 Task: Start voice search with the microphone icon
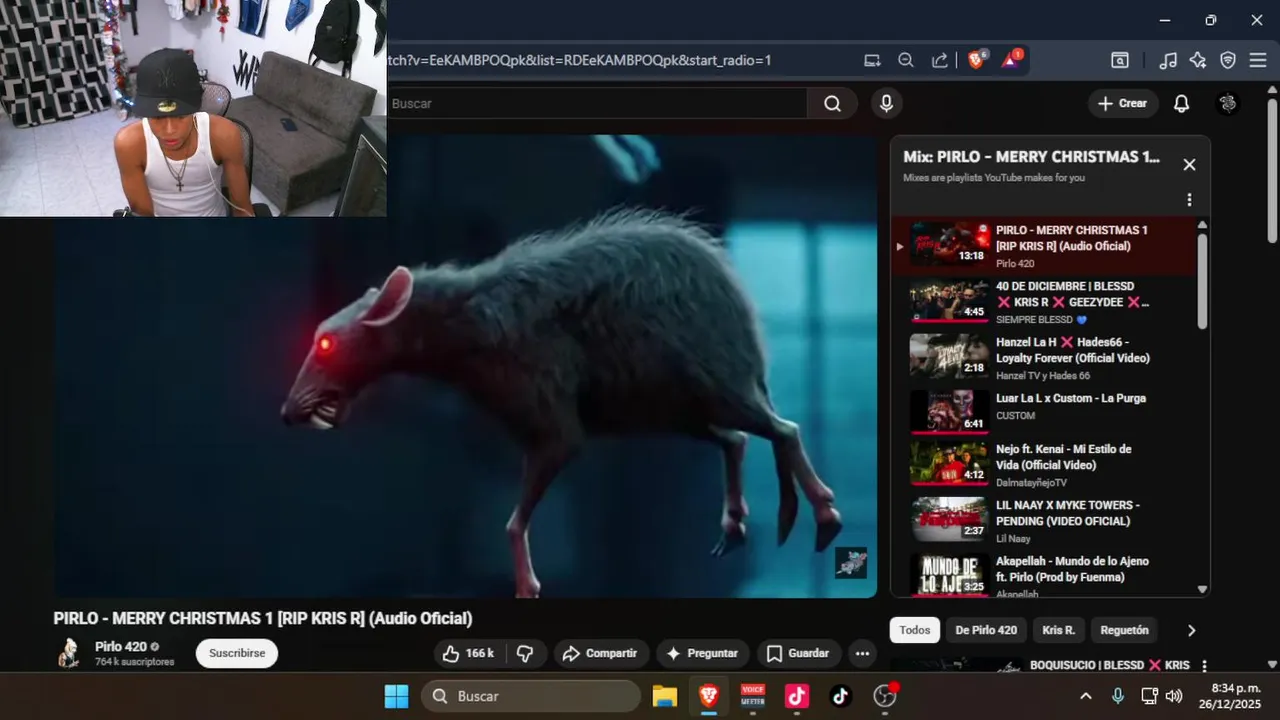click(886, 103)
